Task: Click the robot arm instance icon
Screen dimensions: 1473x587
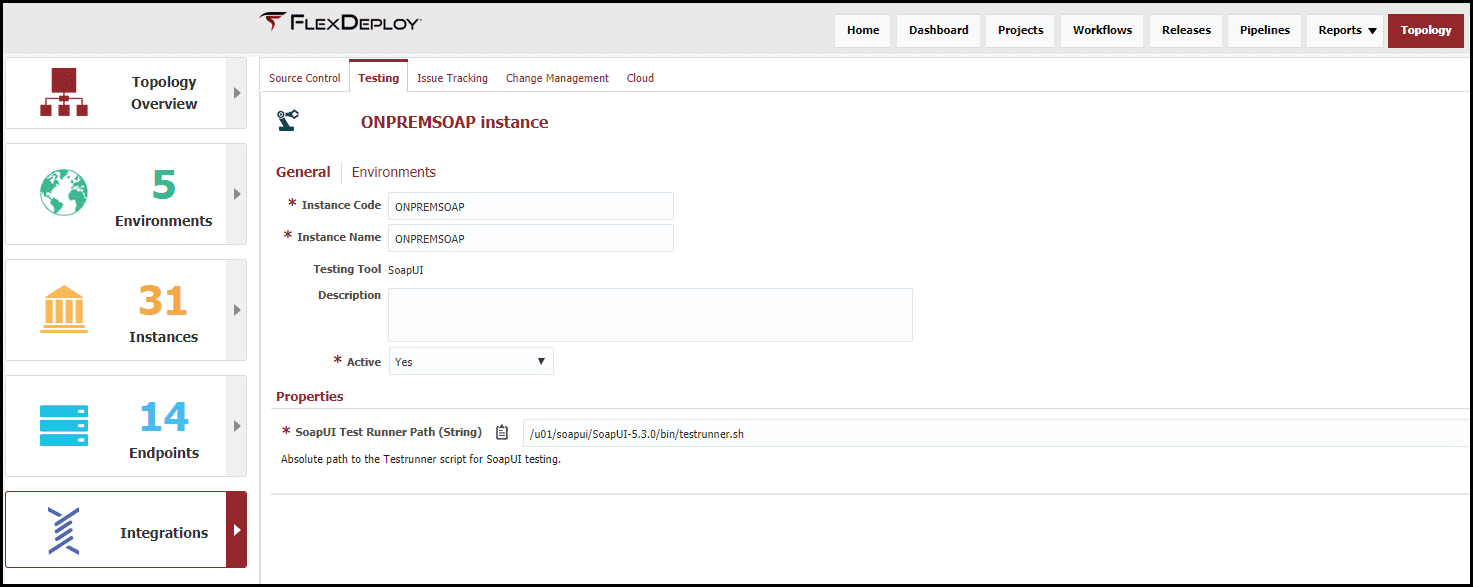Action: click(288, 122)
